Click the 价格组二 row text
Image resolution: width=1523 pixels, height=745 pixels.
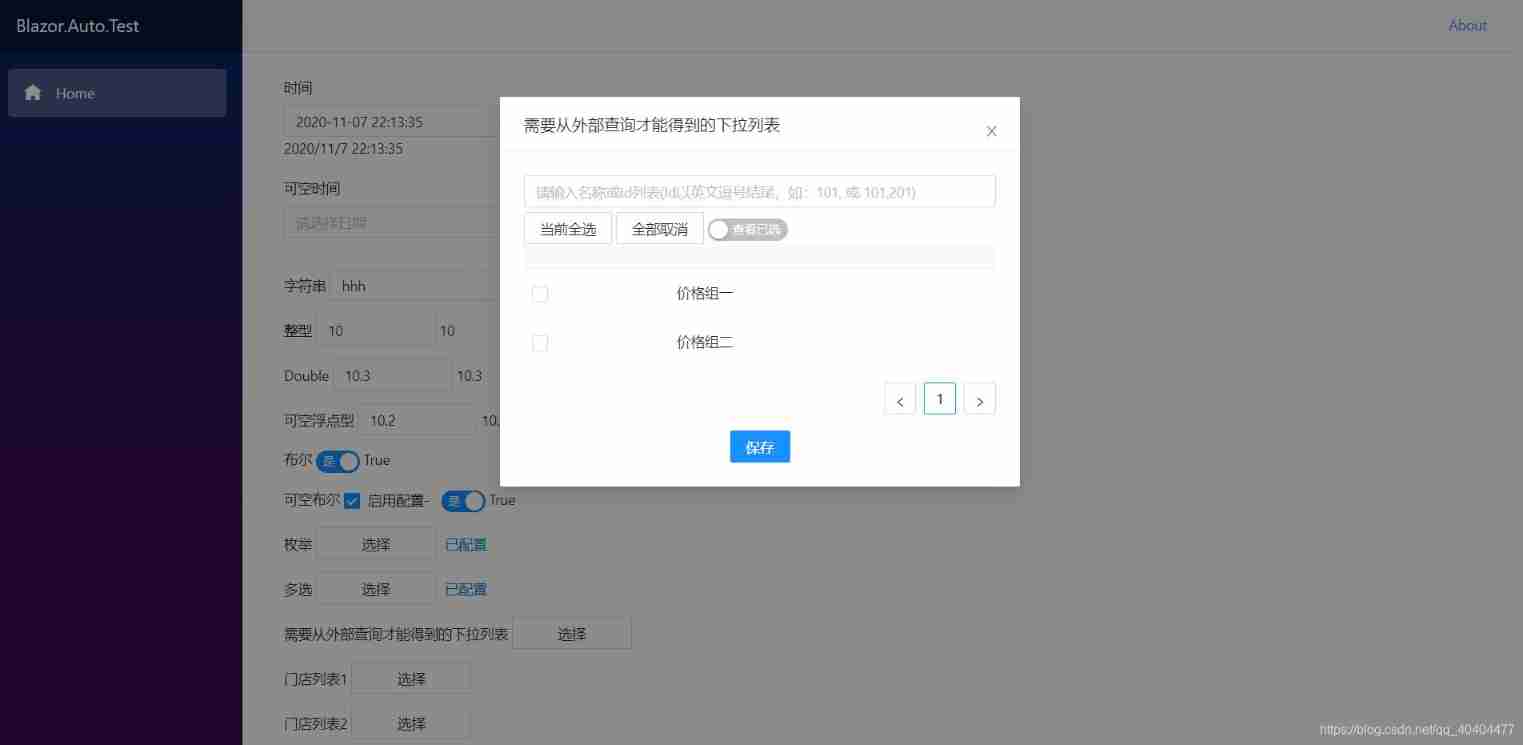click(x=705, y=343)
